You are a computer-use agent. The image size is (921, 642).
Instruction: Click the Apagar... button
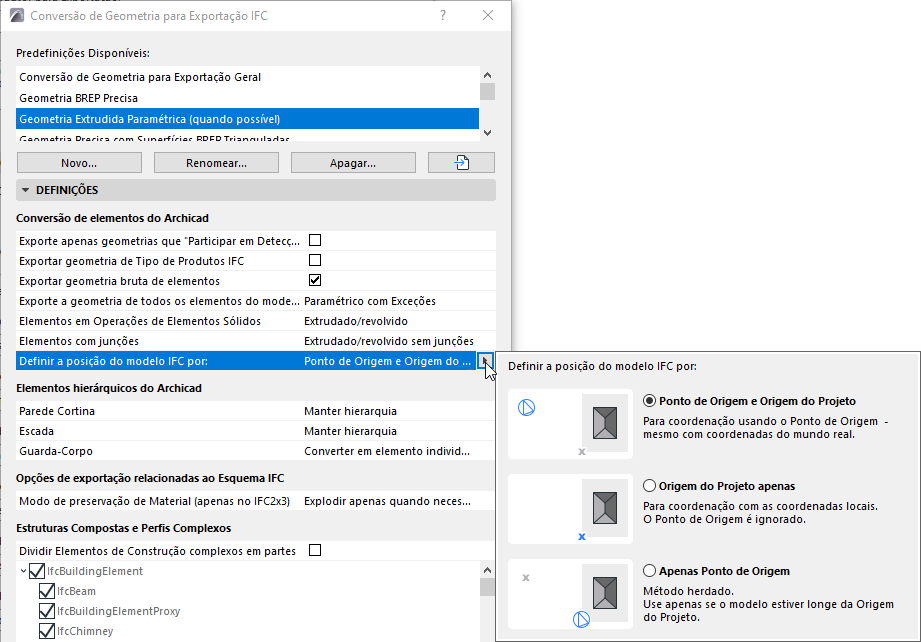353,163
